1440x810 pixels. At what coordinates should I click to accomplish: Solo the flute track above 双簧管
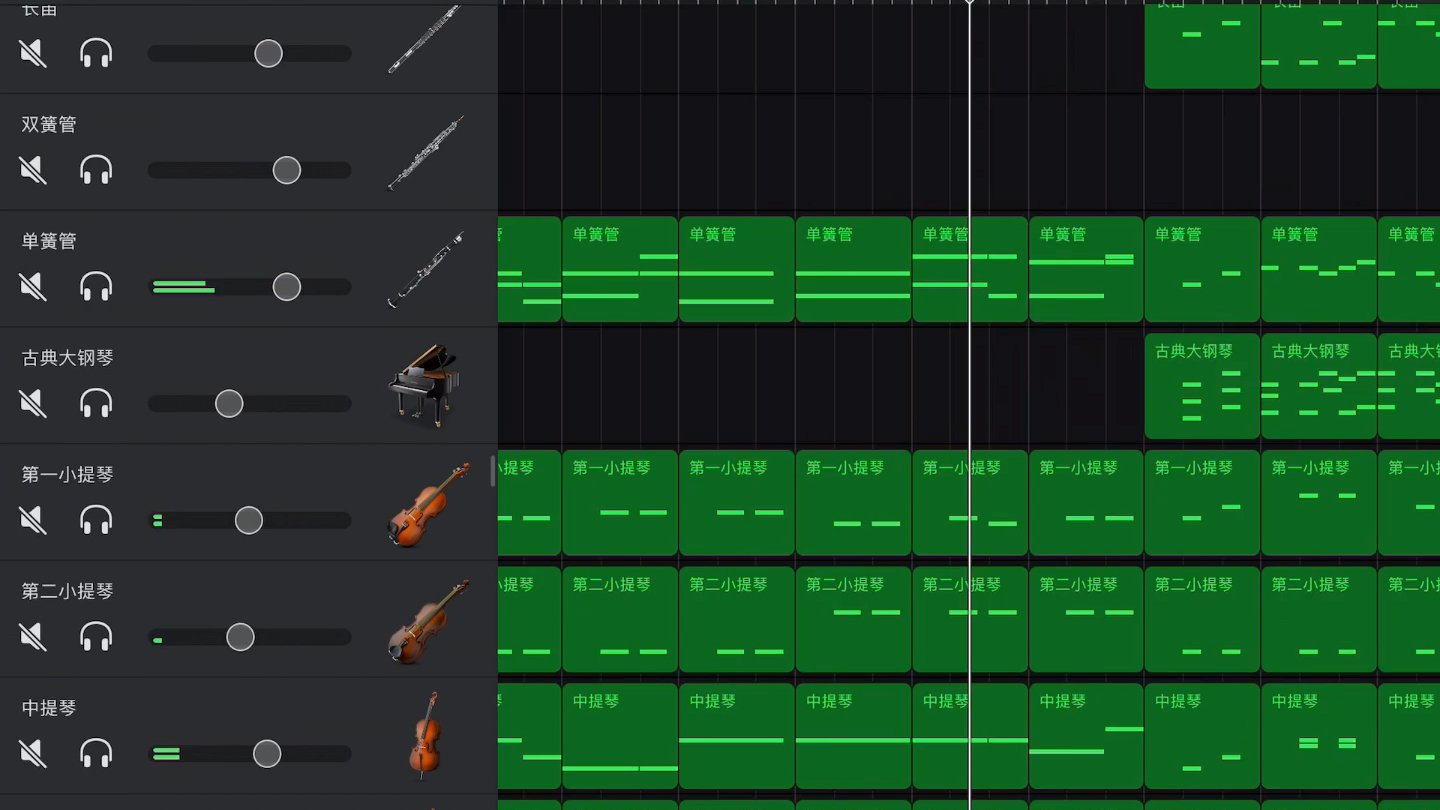coord(96,53)
